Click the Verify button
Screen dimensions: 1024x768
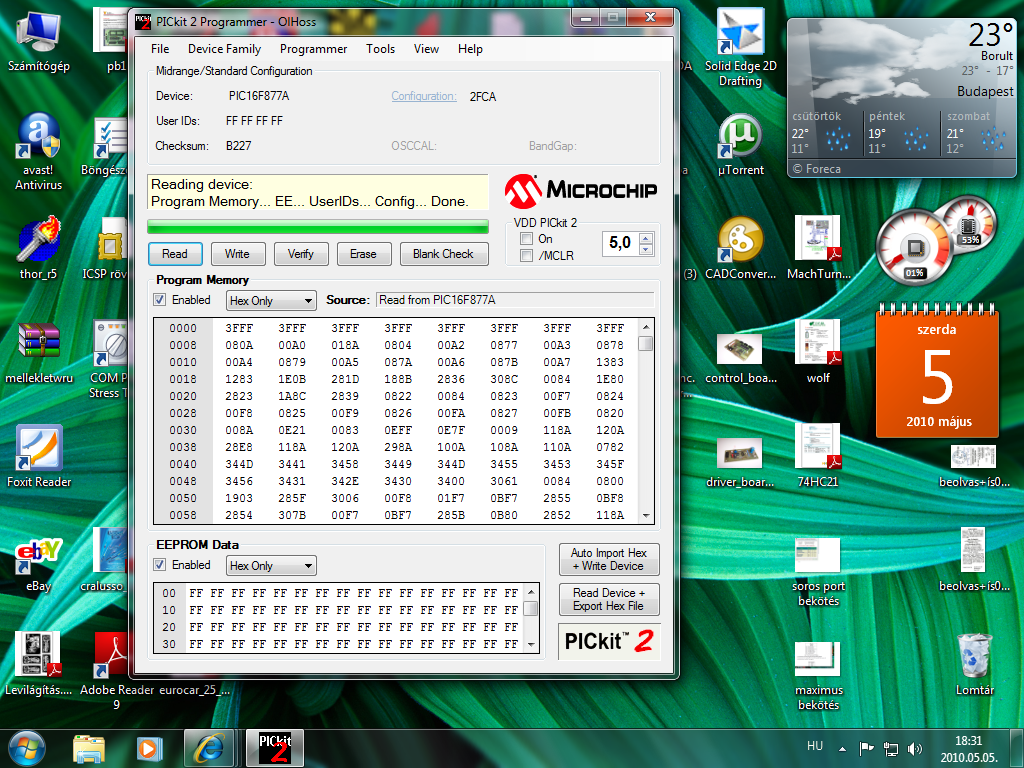300,254
